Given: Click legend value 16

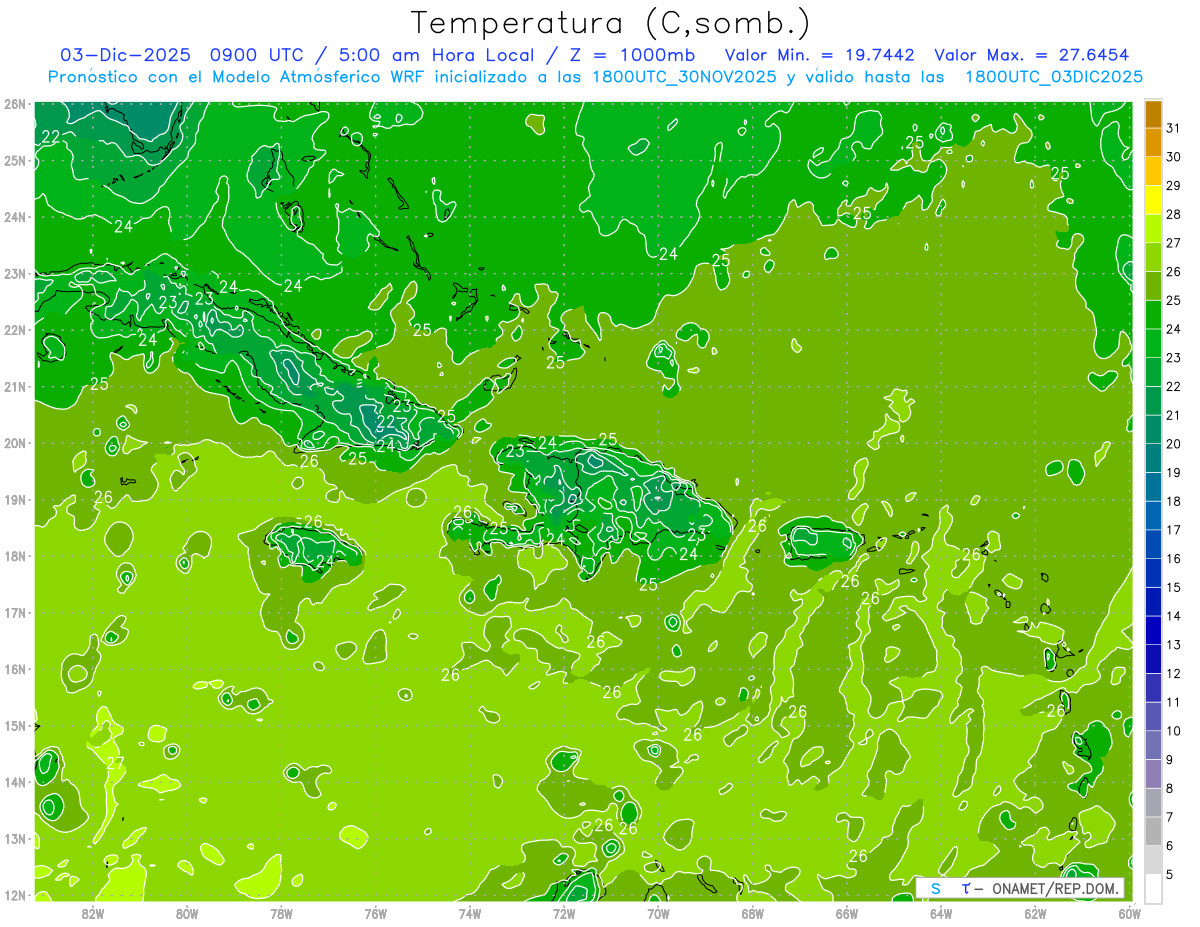Looking at the screenshot, I should click(1173, 559).
